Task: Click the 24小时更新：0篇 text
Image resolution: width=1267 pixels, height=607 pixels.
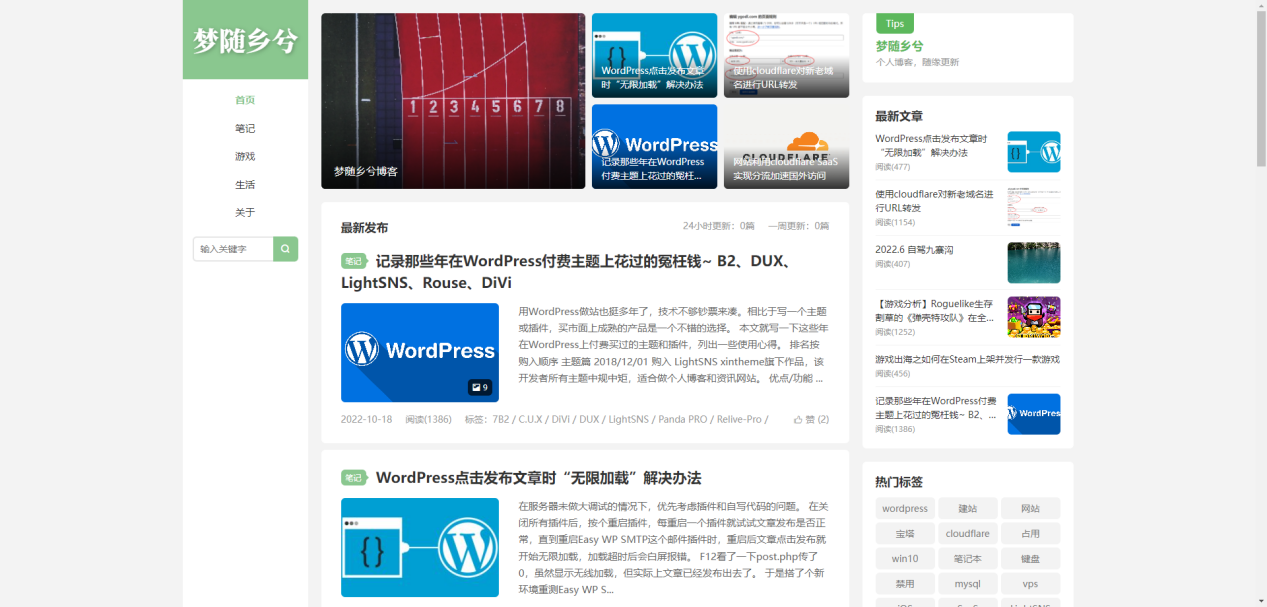Action: point(719,226)
